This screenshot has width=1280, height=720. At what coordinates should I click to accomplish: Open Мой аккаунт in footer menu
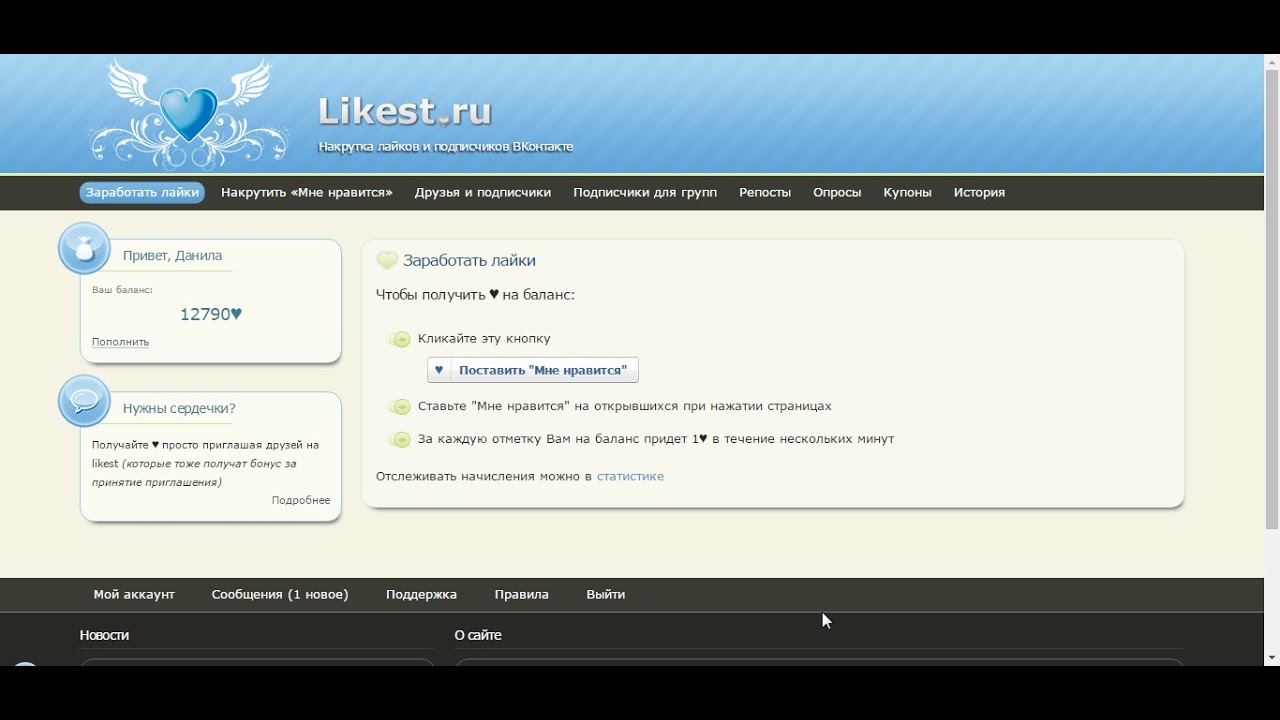(134, 594)
